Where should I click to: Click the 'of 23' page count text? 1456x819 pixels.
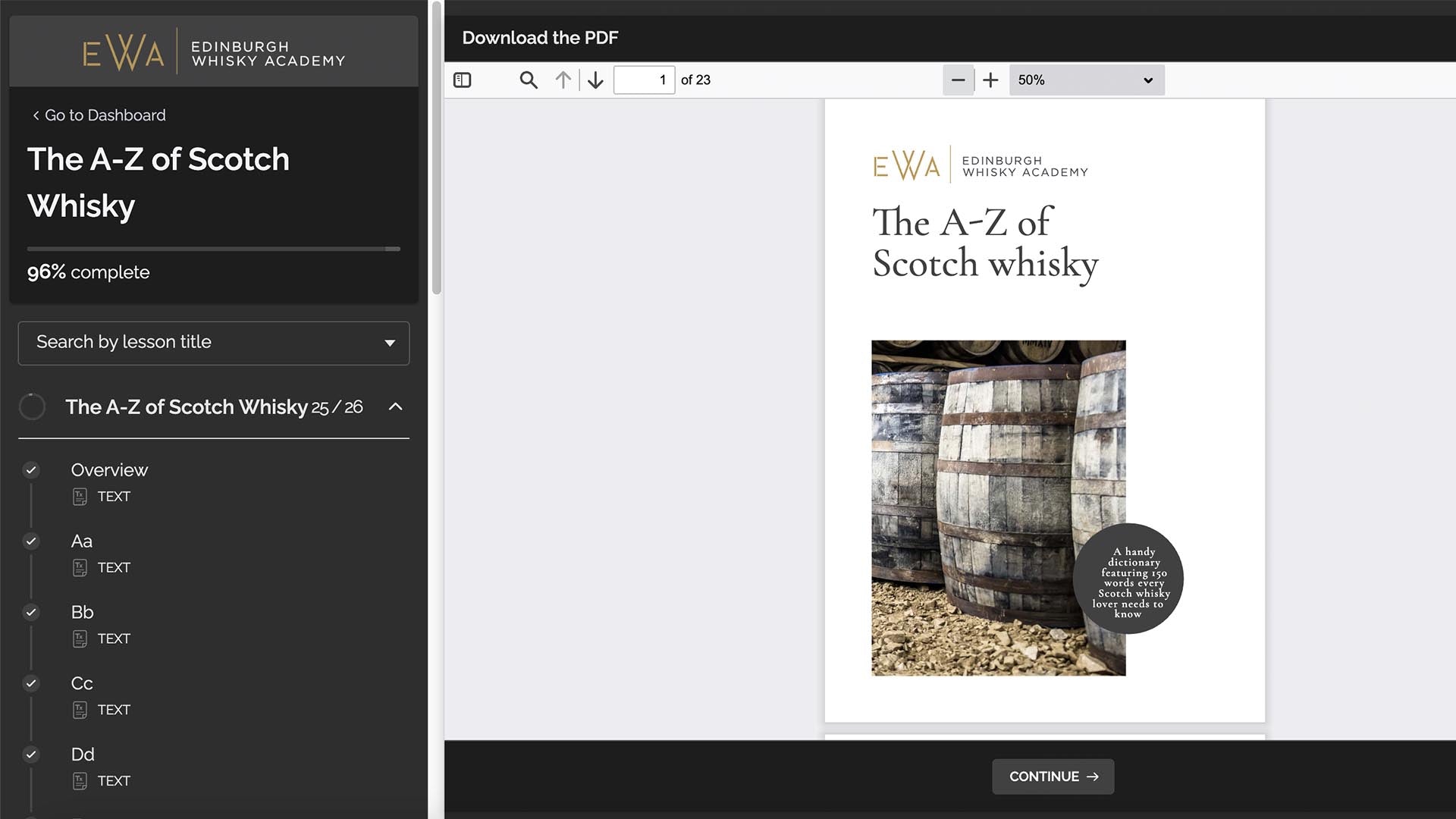tap(695, 80)
